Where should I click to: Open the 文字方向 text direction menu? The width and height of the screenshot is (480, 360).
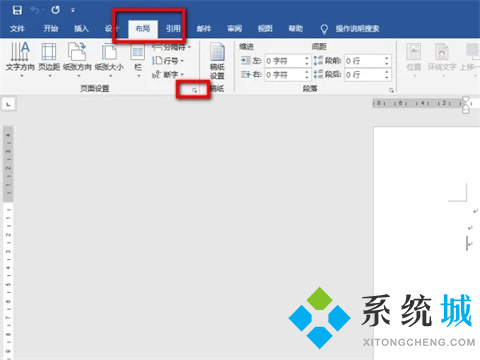pyautogui.click(x=20, y=60)
